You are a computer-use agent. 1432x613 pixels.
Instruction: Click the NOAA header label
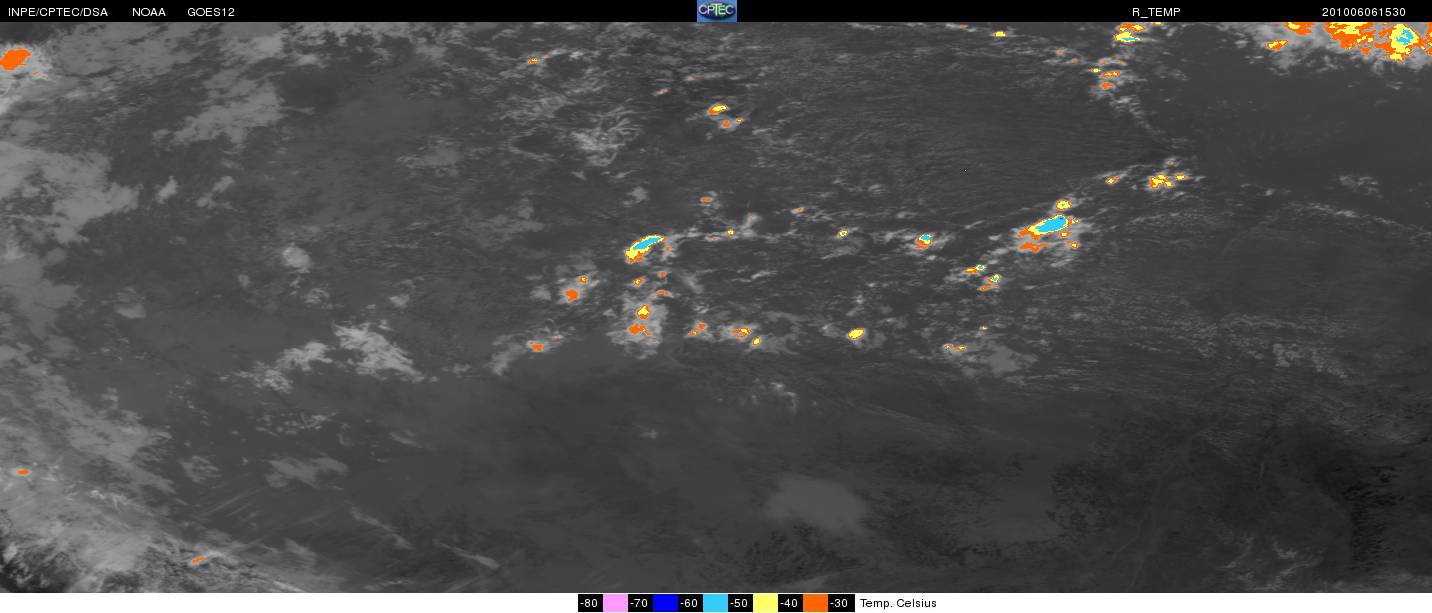click(149, 12)
